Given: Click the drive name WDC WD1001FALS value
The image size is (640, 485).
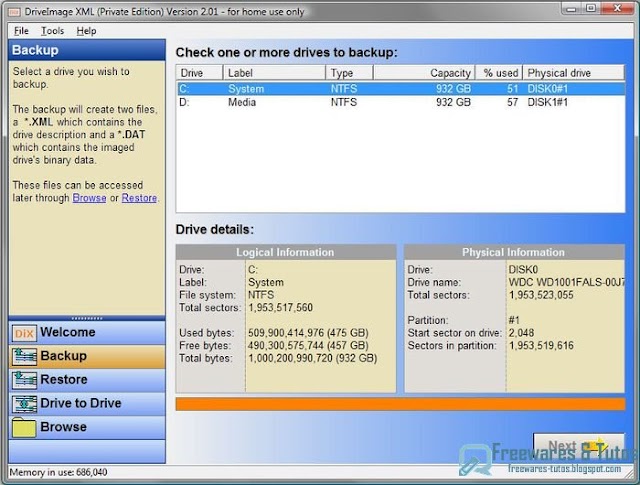Looking at the screenshot, I should pyautogui.click(x=566, y=283).
